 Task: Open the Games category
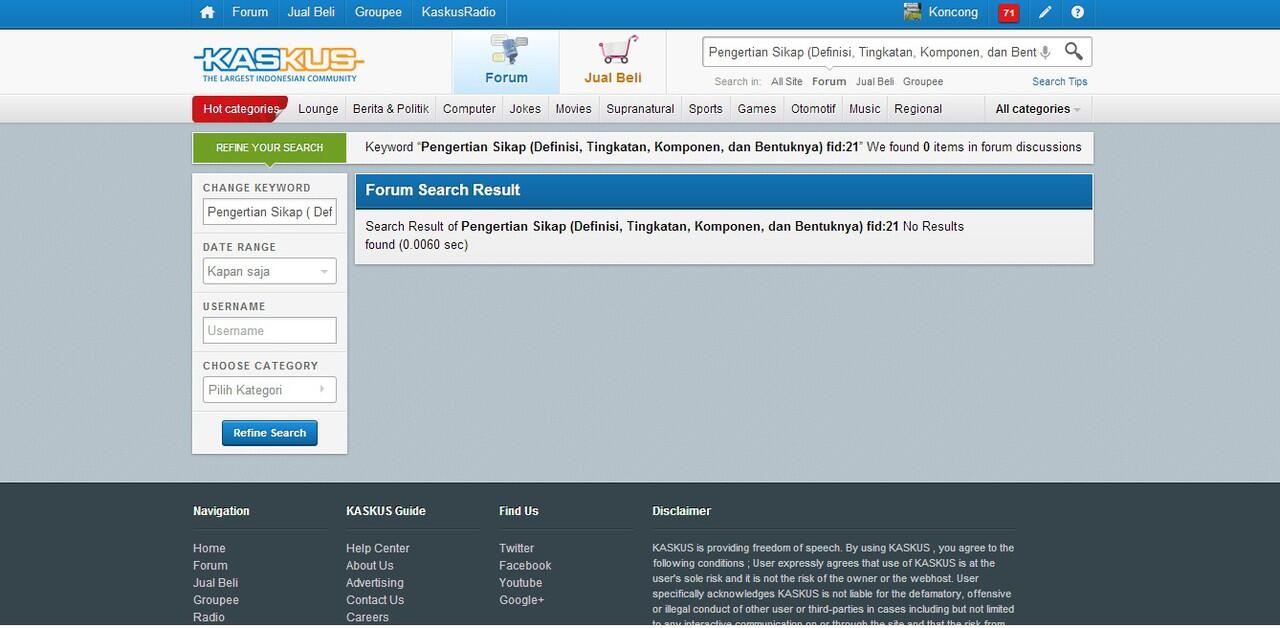coord(757,109)
